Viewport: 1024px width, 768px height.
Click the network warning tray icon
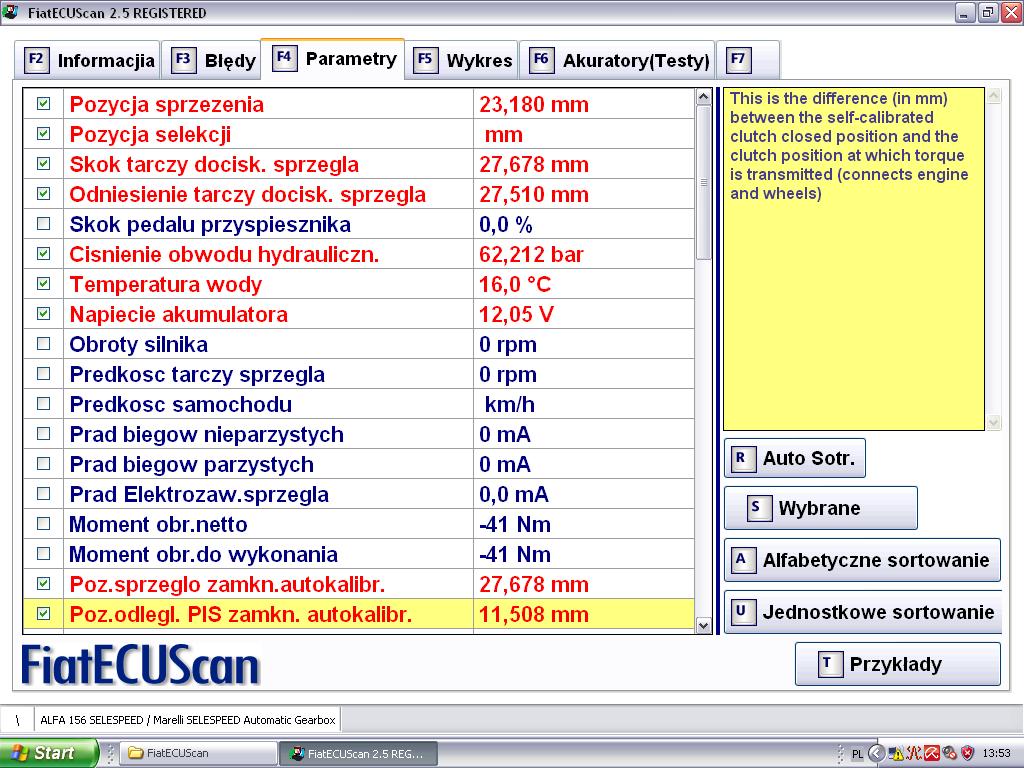[x=896, y=754]
